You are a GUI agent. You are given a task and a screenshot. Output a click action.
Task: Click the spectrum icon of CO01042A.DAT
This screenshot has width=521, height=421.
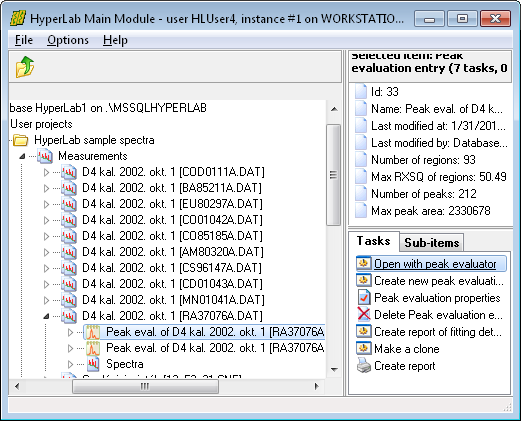point(69,220)
